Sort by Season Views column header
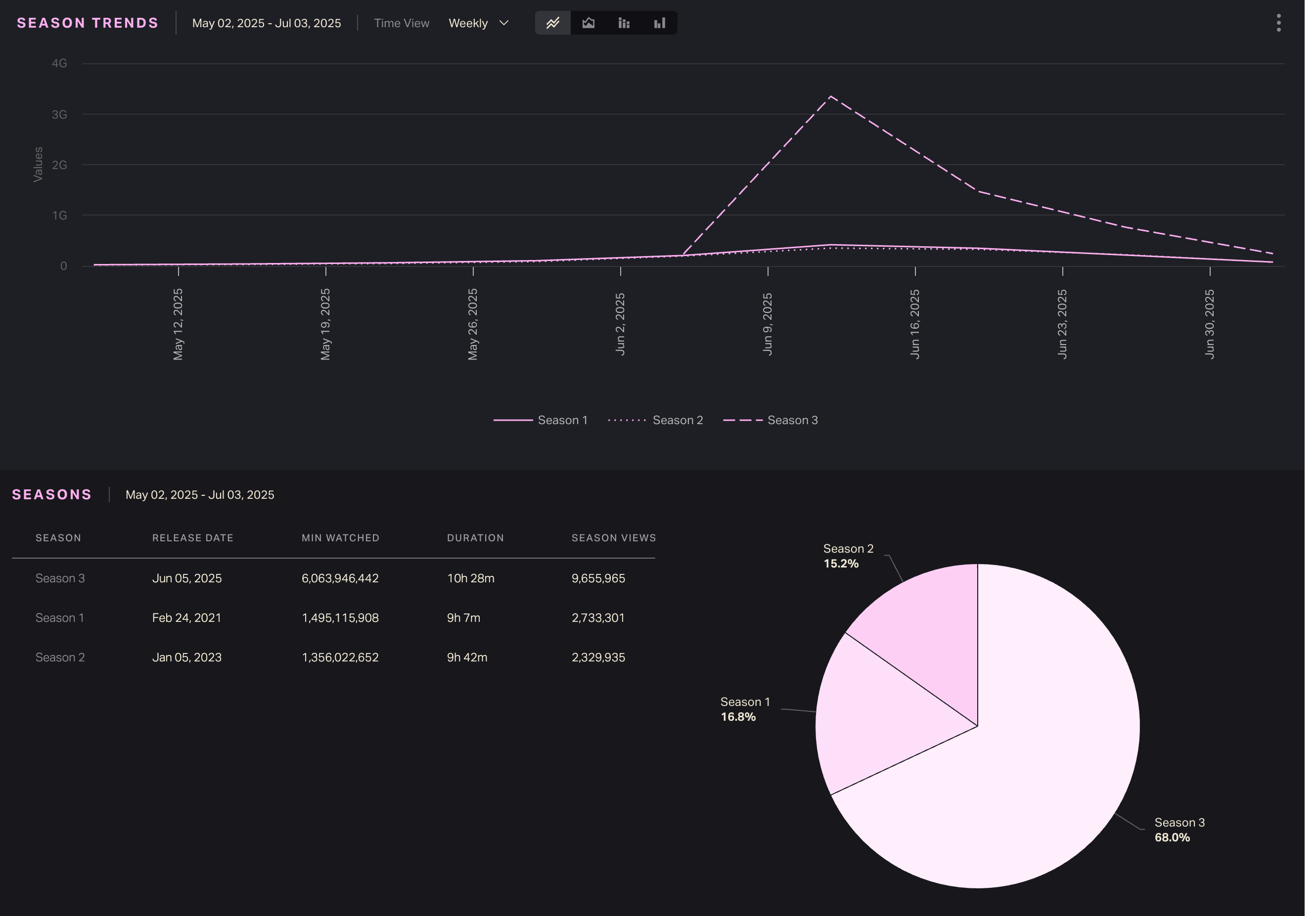1316x916 pixels. [x=613, y=538]
